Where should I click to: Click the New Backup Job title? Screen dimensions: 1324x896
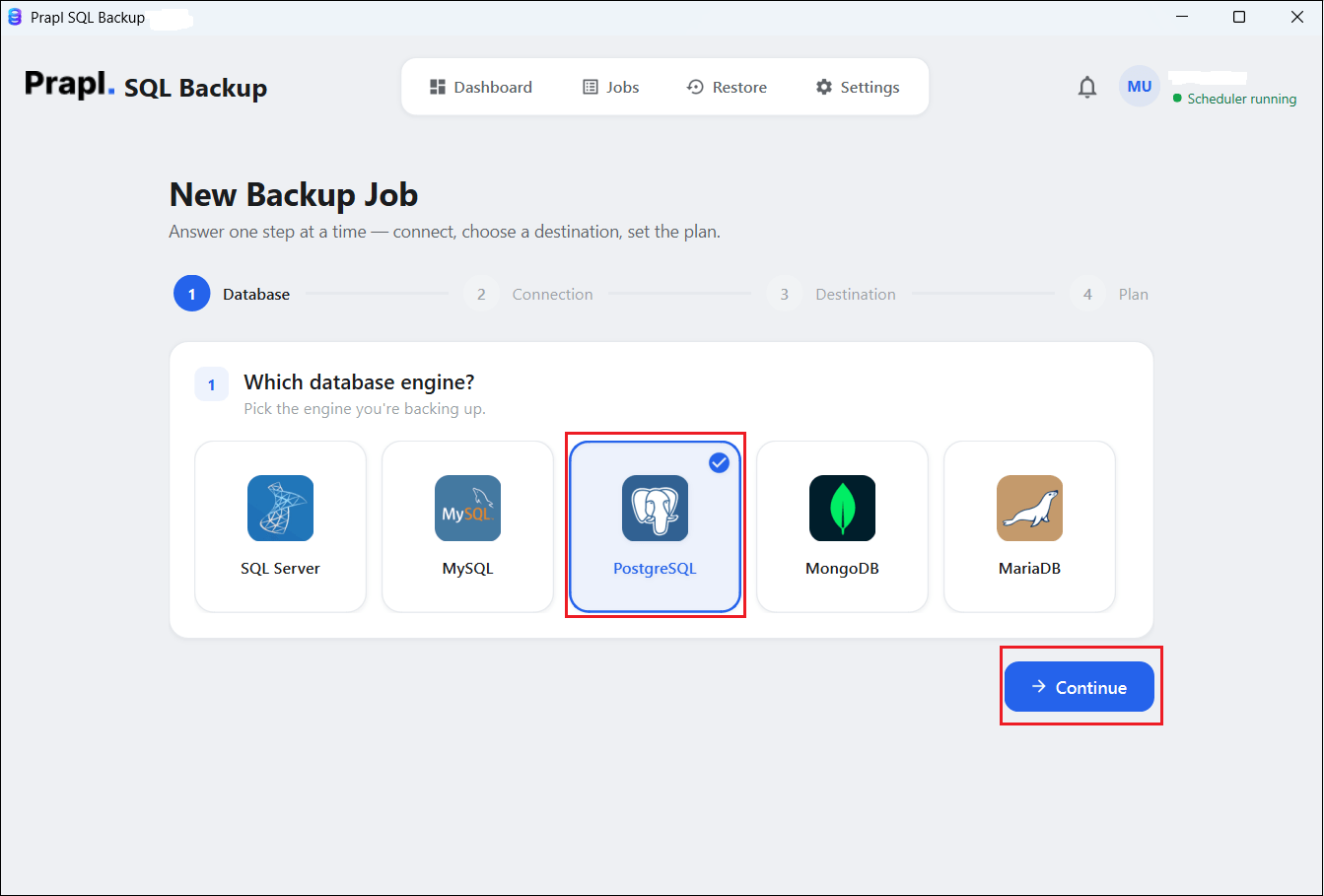[294, 194]
